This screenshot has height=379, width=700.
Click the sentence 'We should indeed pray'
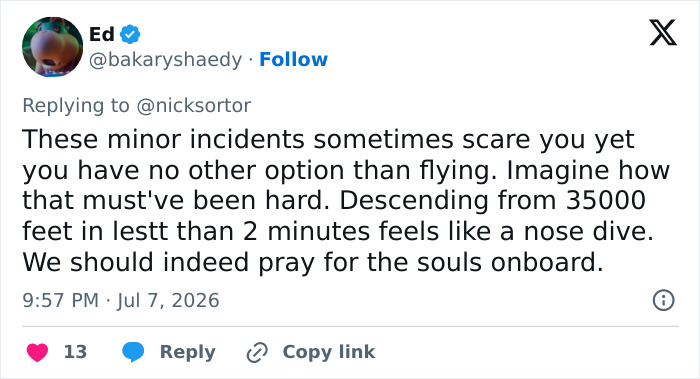313,262
